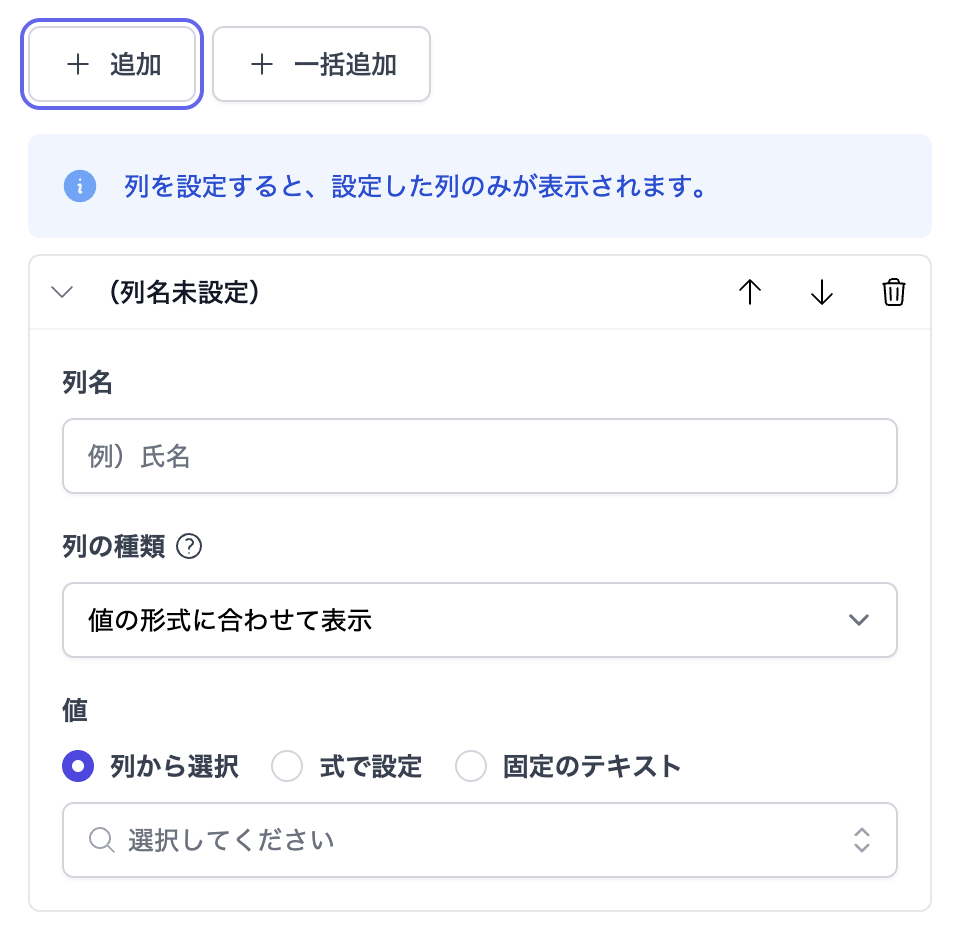
Task: Select the 列から選択 radio option
Action: pos(78,767)
